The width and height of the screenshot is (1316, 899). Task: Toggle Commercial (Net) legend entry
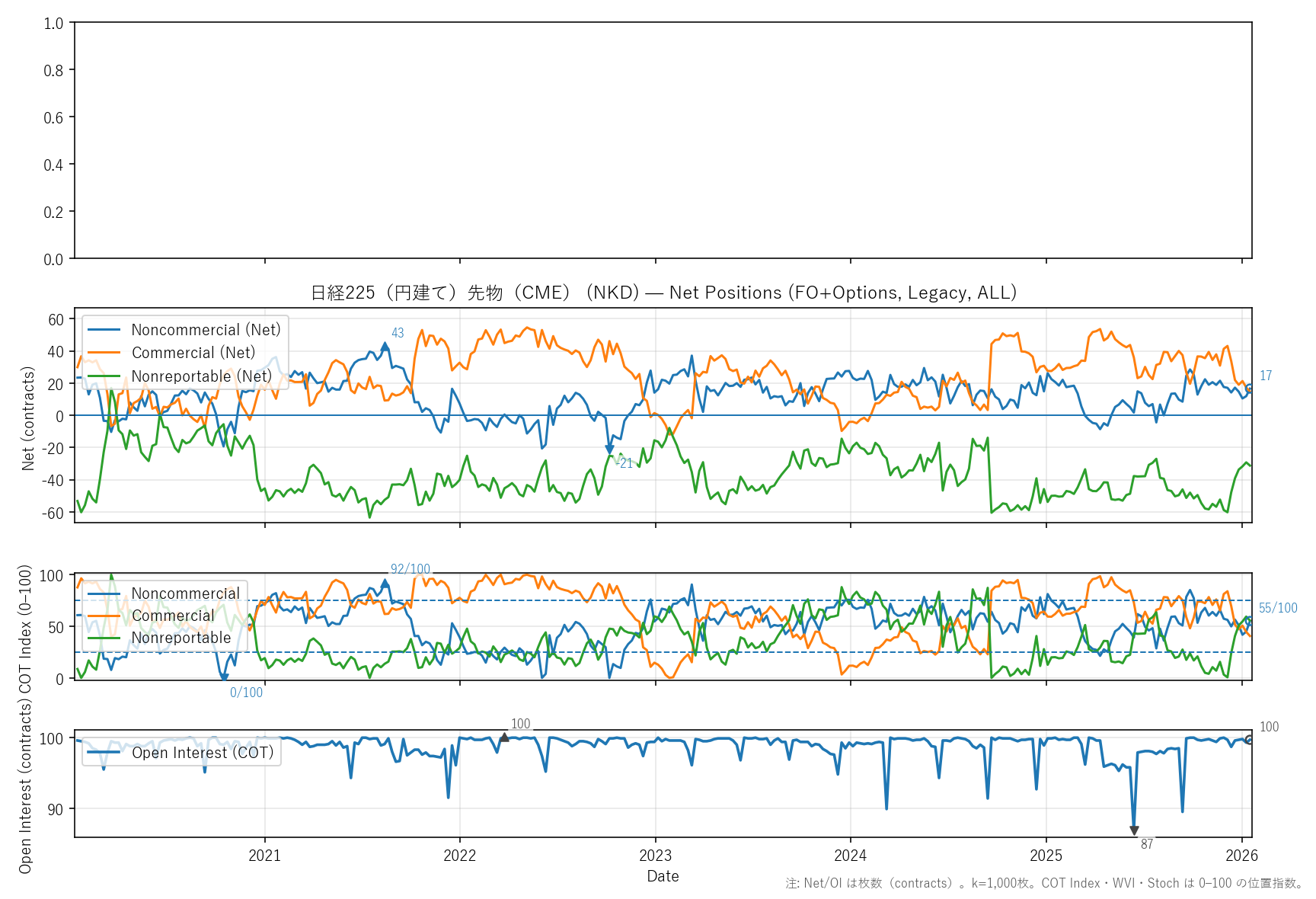point(193,353)
